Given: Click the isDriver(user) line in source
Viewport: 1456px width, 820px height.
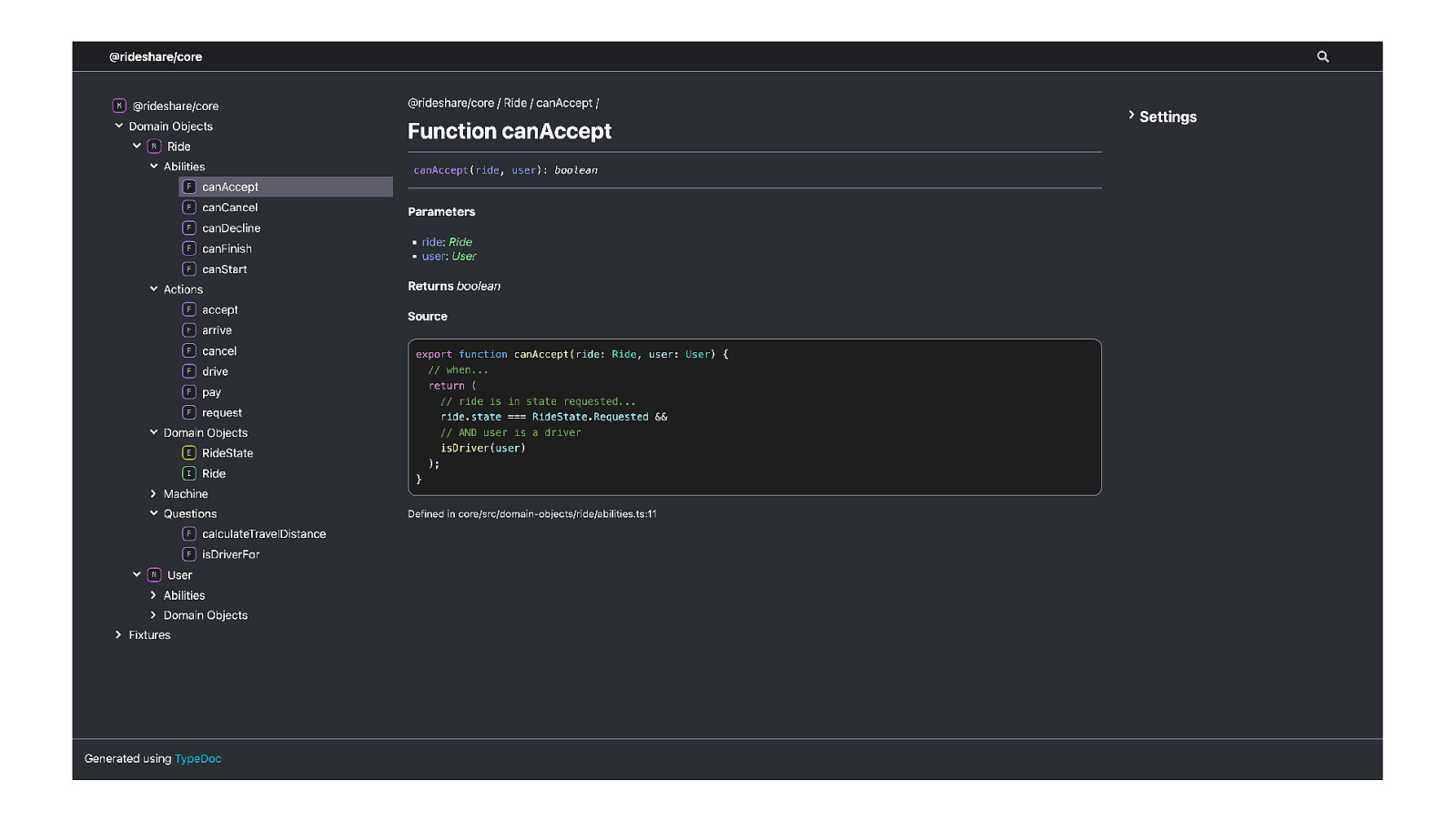Looking at the screenshot, I should point(483,448).
